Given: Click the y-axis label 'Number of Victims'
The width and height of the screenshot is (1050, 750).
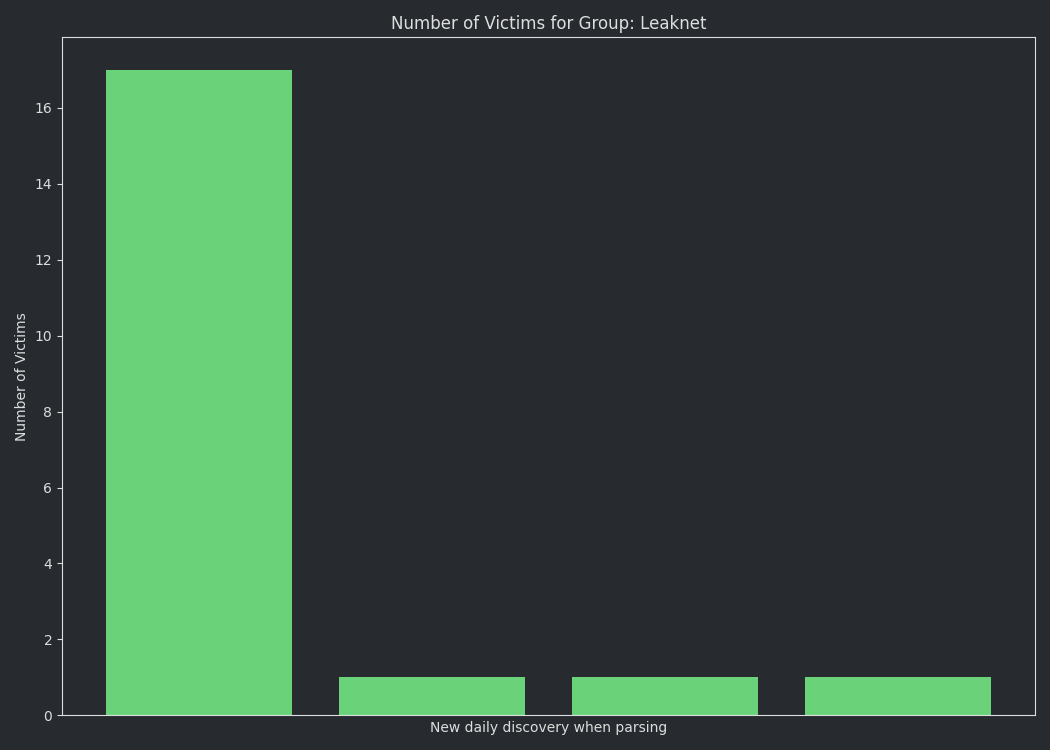Looking at the screenshot, I should pyautogui.click(x=20, y=377).
